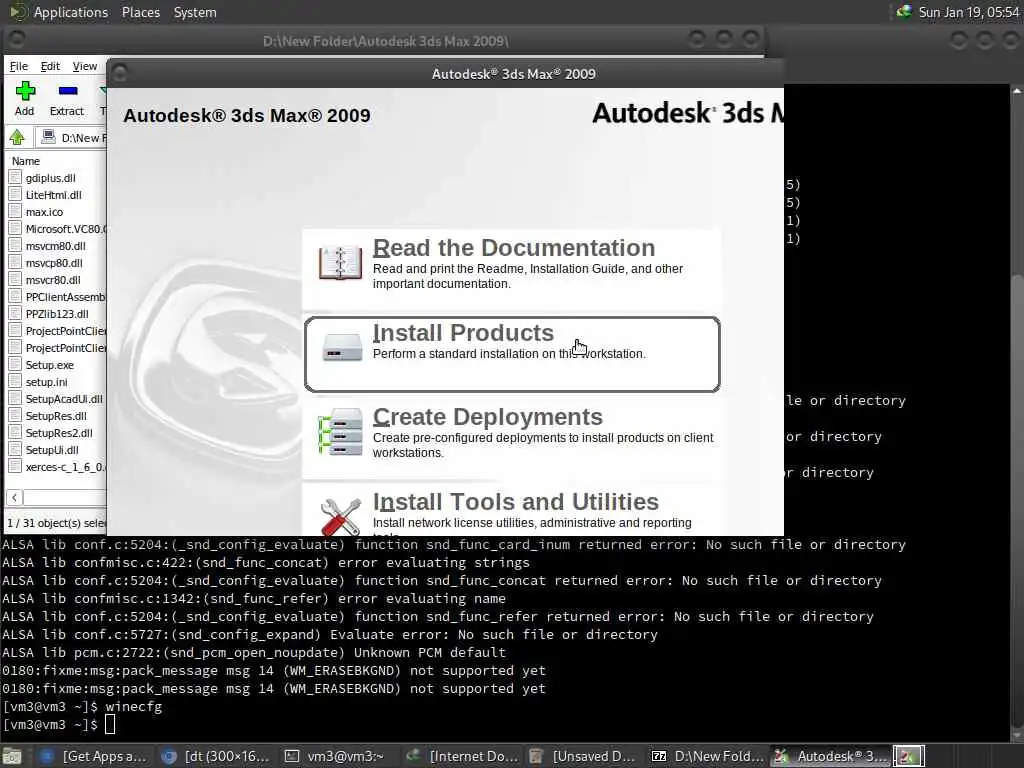Viewport: 1024px width, 768px height.
Task: Click Install Products heading
Action: coord(463,333)
